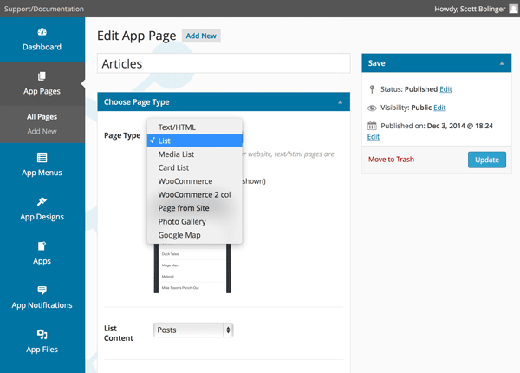Edit the Published status link
This screenshot has height=373, width=520.
[445, 89]
